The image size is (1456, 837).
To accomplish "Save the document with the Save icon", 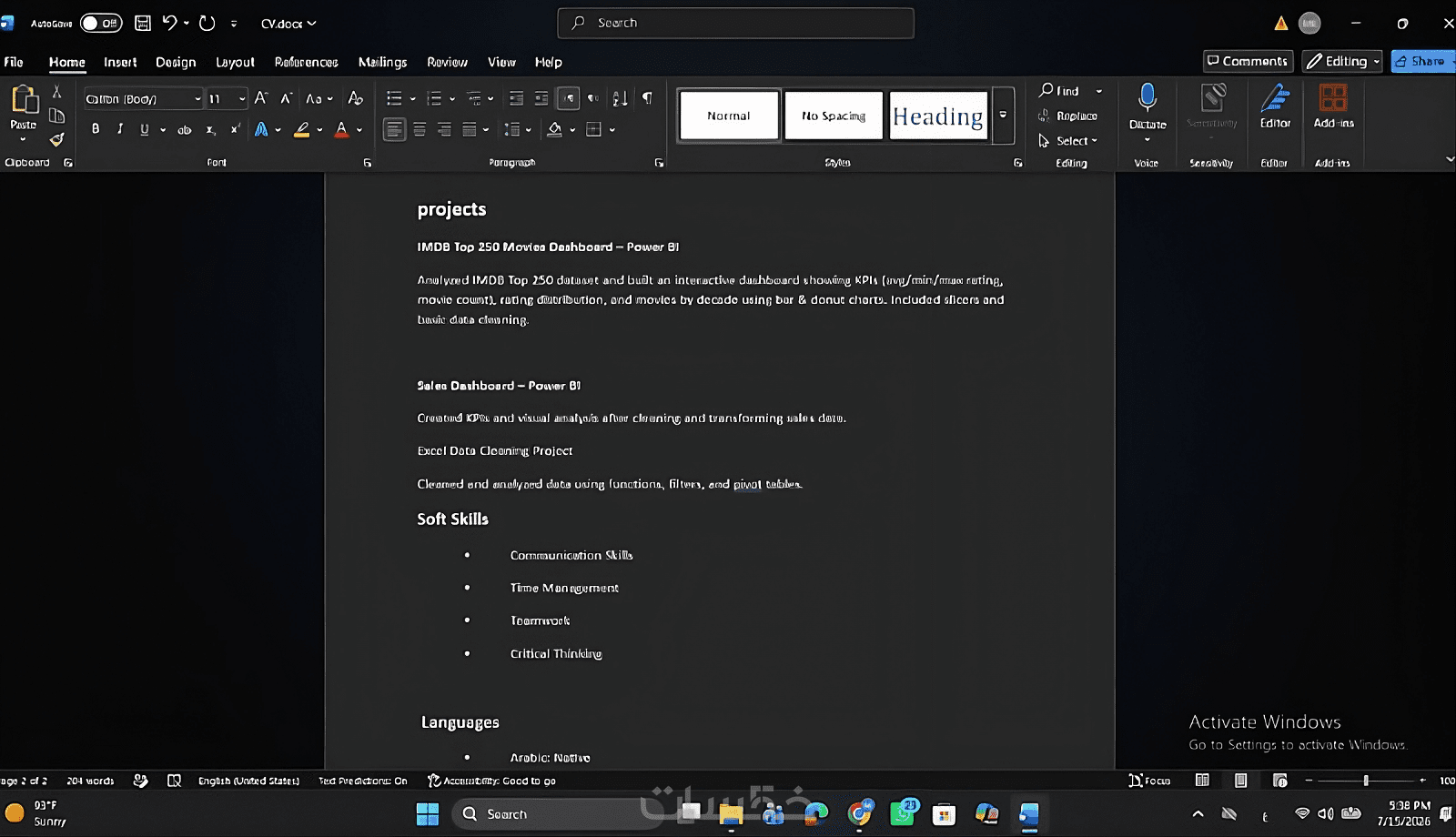I will coord(143,23).
